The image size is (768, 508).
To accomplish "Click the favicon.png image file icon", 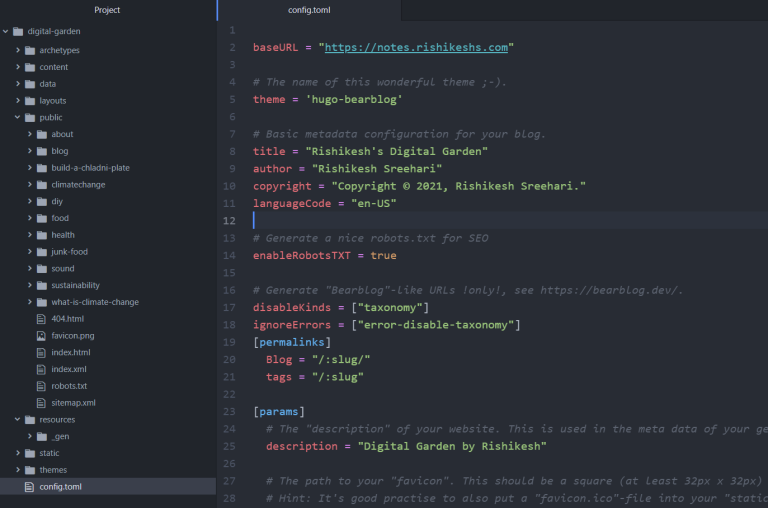I will coord(42,336).
